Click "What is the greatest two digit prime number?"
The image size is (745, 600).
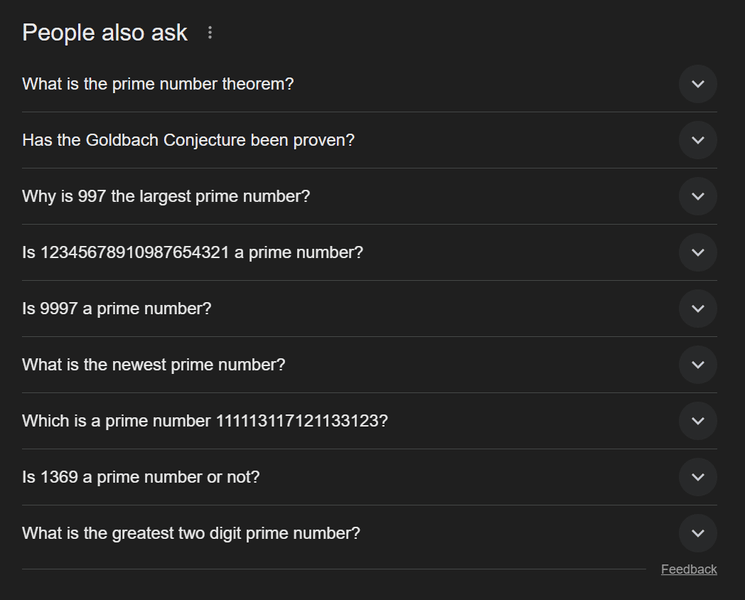tap(191, 533)
